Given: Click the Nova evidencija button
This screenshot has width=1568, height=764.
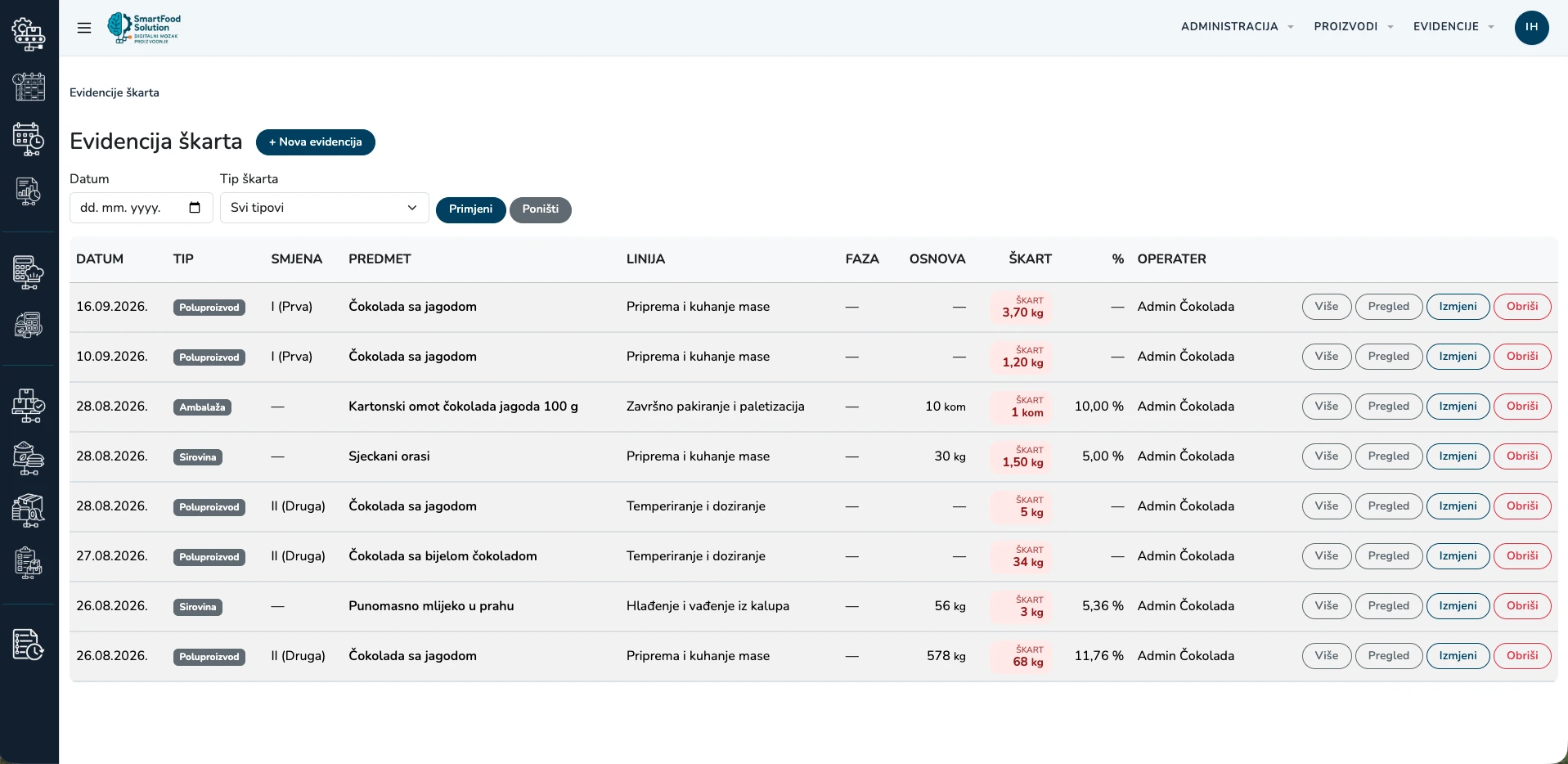Looking at the screenshot, I should pos(316,142).
